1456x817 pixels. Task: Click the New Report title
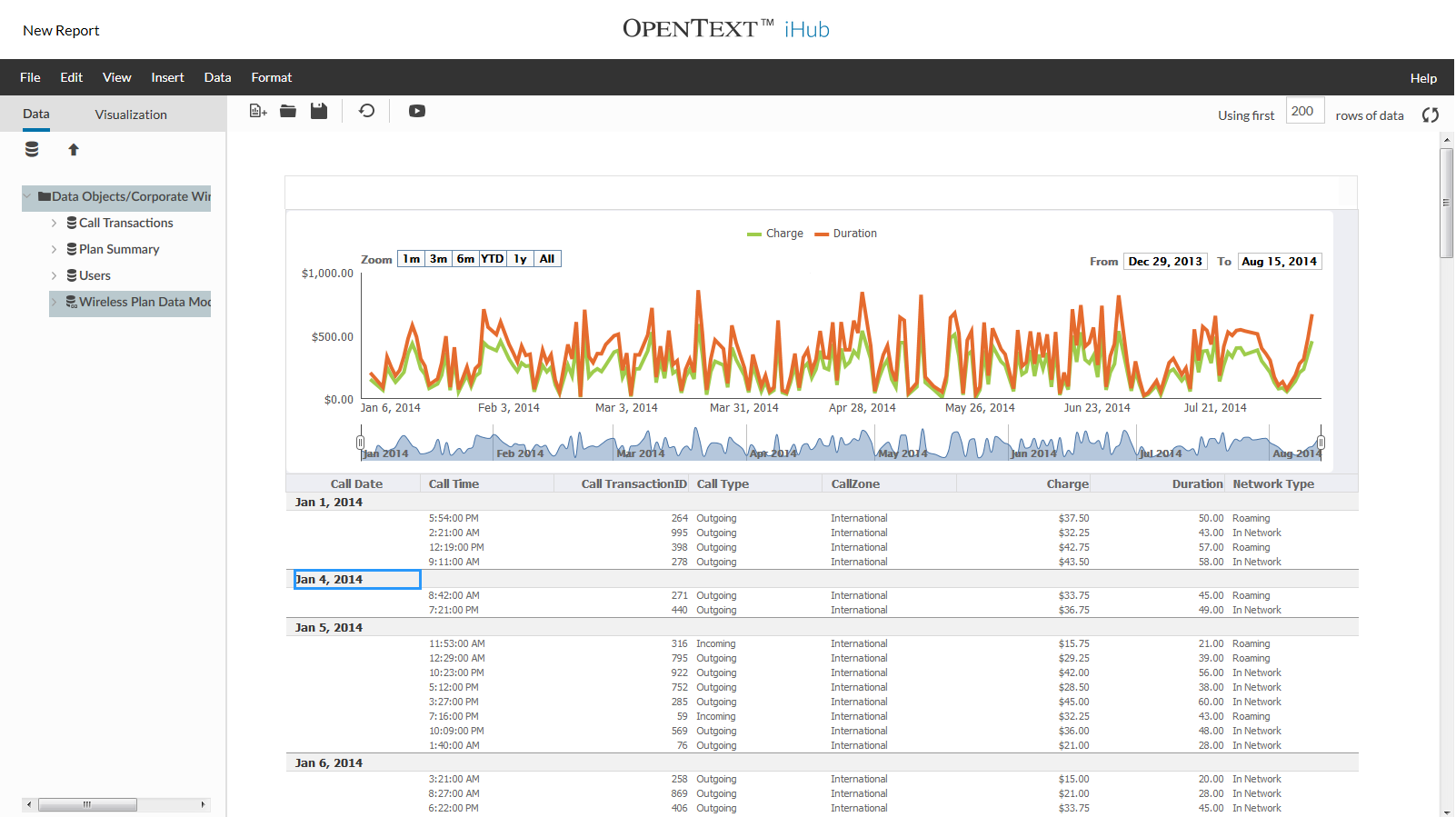[x=61, y=30]
